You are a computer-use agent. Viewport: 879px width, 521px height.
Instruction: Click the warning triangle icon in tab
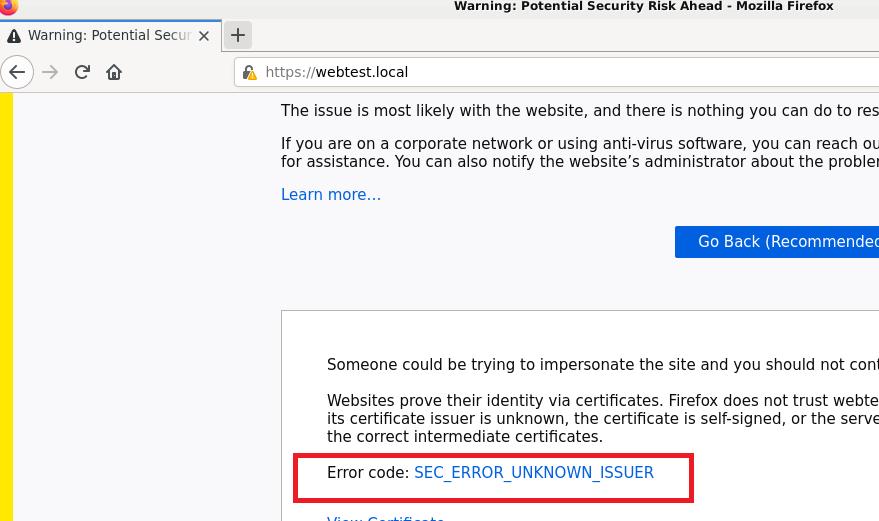point(14,36)
